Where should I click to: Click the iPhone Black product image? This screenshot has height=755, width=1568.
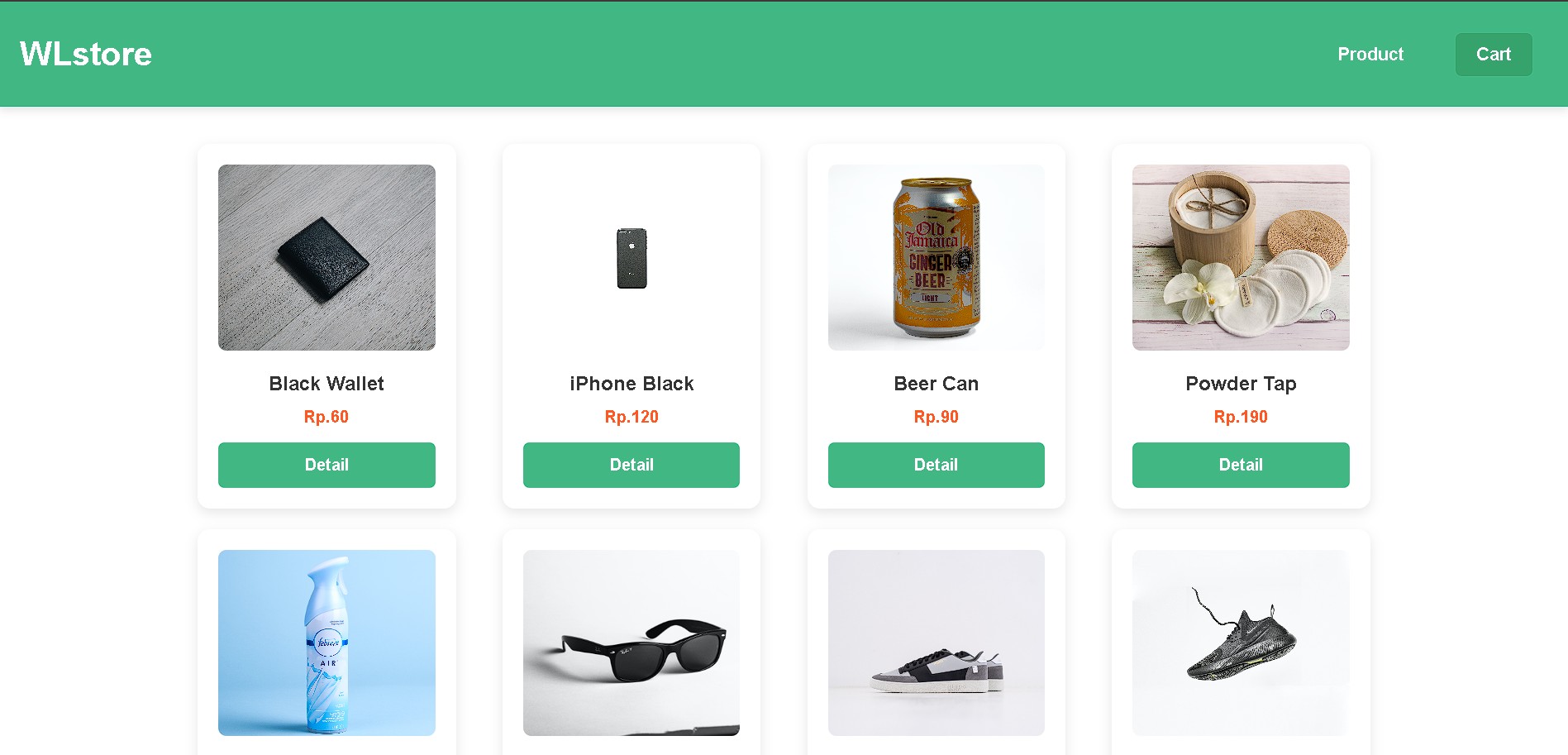click(x=631, y=257)
